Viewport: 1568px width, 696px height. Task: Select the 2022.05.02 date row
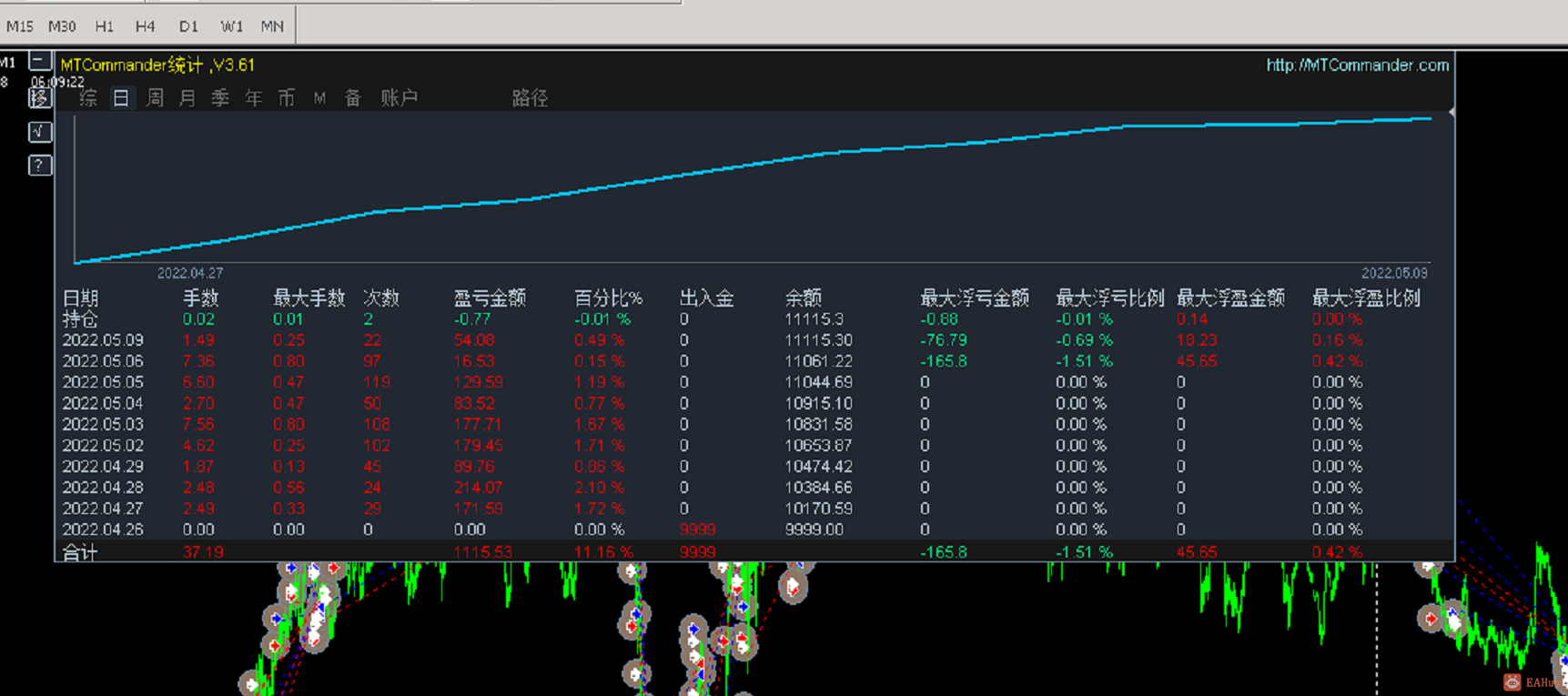click(x=103, y=446)
